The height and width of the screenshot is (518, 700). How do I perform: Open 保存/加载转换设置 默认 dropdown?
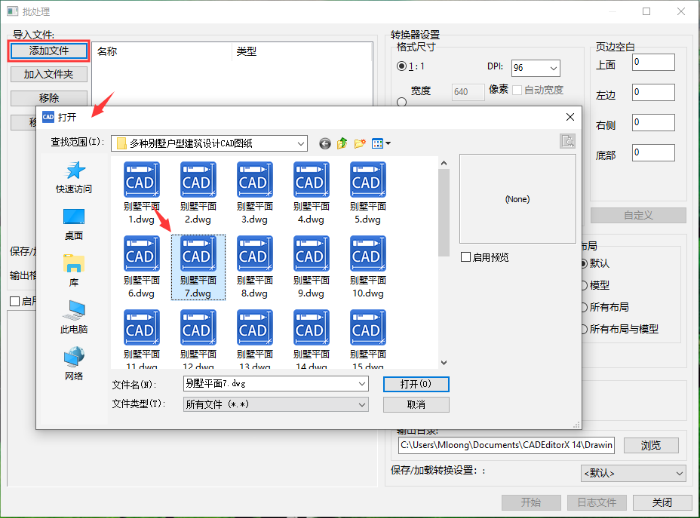(x=634, y=473)
